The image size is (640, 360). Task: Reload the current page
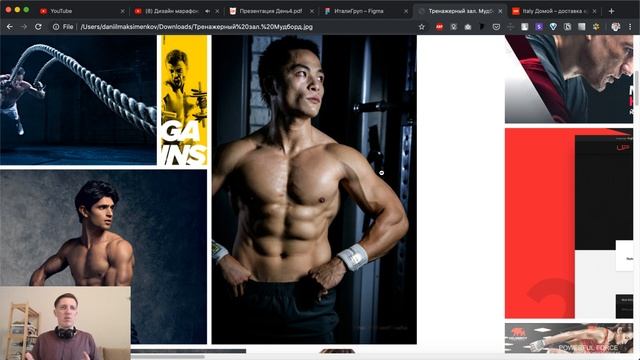tap(38, 27)
